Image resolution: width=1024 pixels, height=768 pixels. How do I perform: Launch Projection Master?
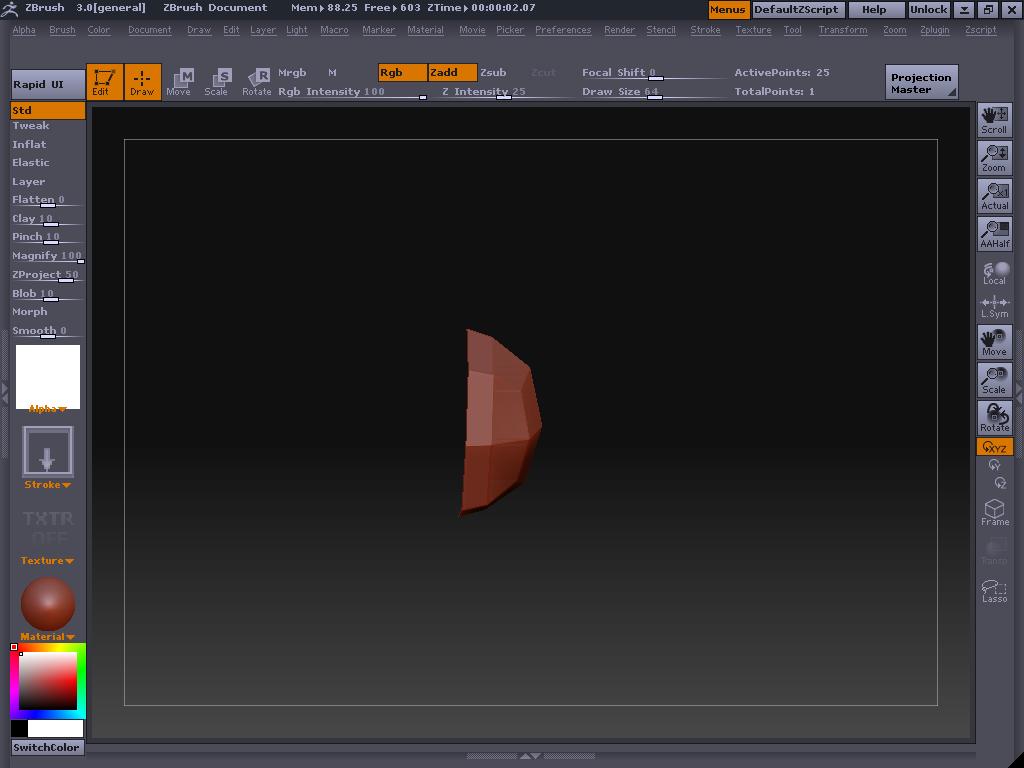coord(920,81)
